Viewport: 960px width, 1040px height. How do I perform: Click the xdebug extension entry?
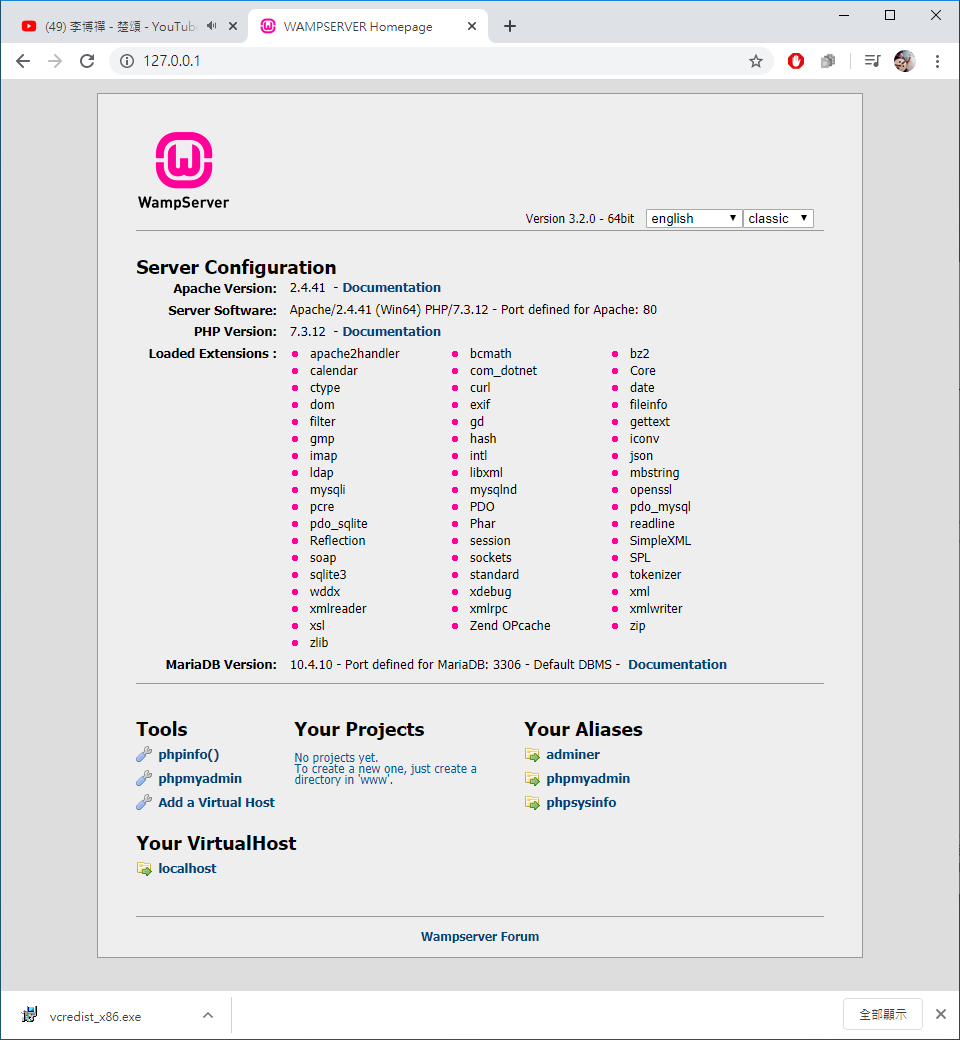(x=490, y=592)
